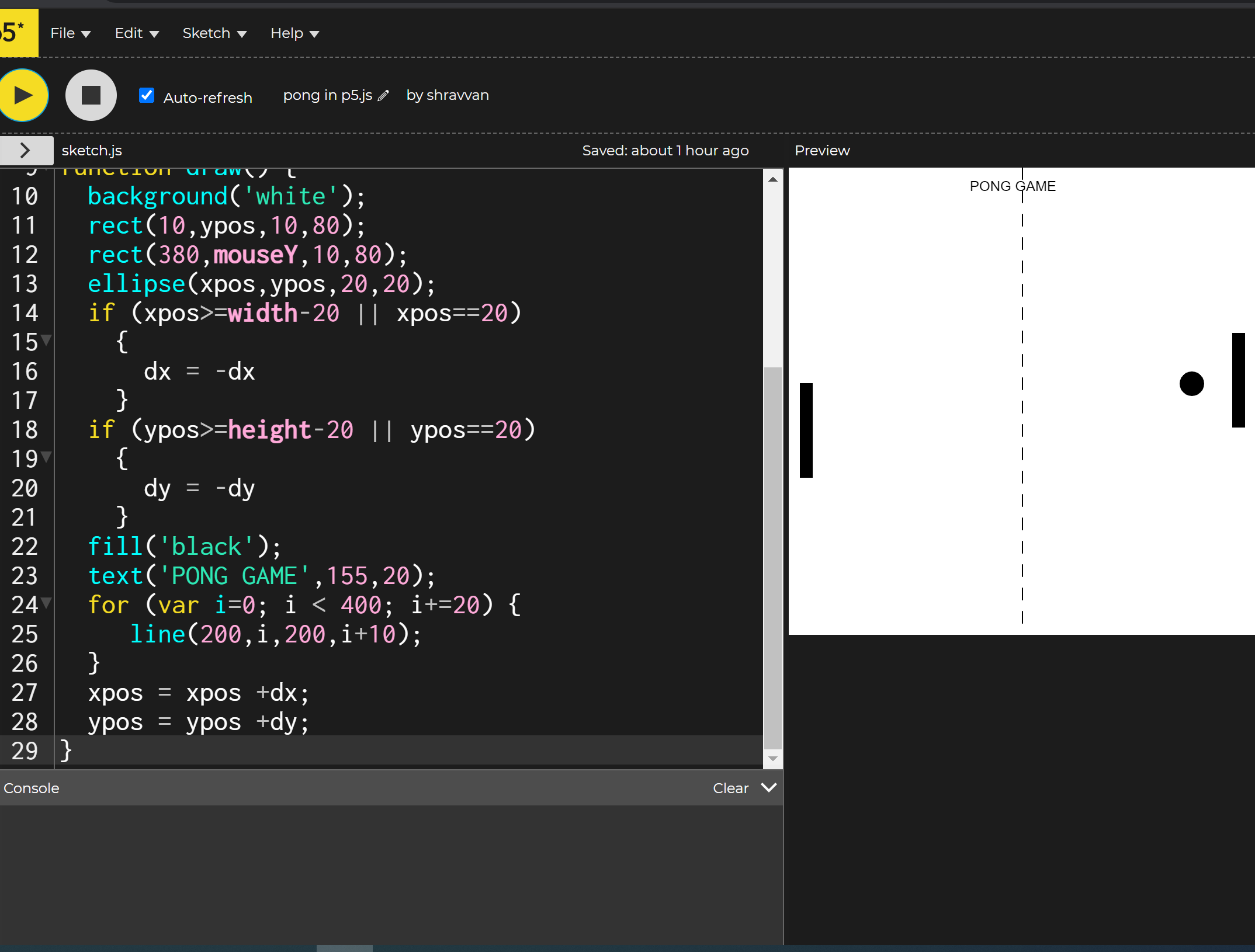Screen dimensions: 1255x952
Task: Open the Edit menu
Action: [x=130, y=33]
